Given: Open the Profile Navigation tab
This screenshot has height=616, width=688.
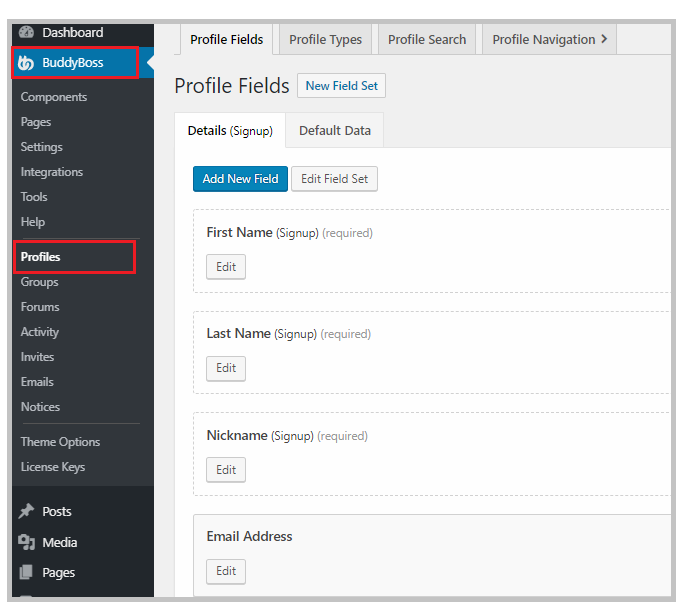Looking at the screenshot, I should [x=549, y=39].
